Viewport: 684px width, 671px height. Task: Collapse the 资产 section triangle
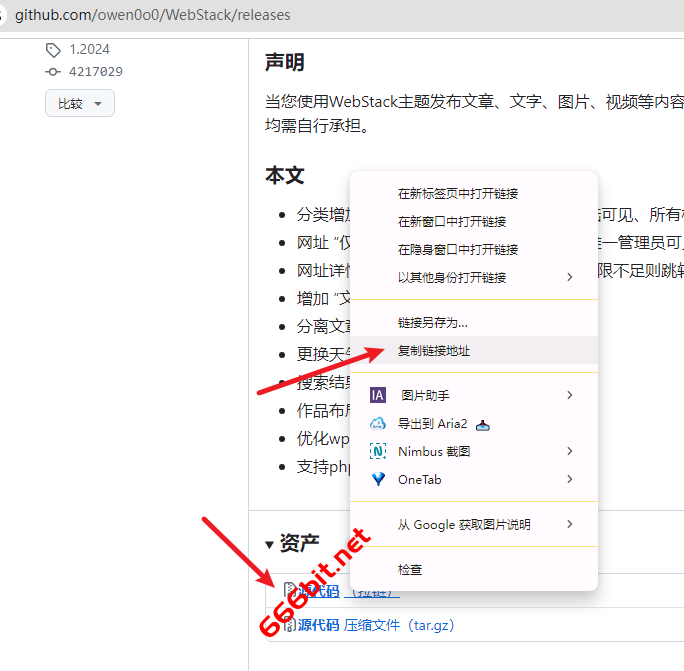(x=269, y=545)
